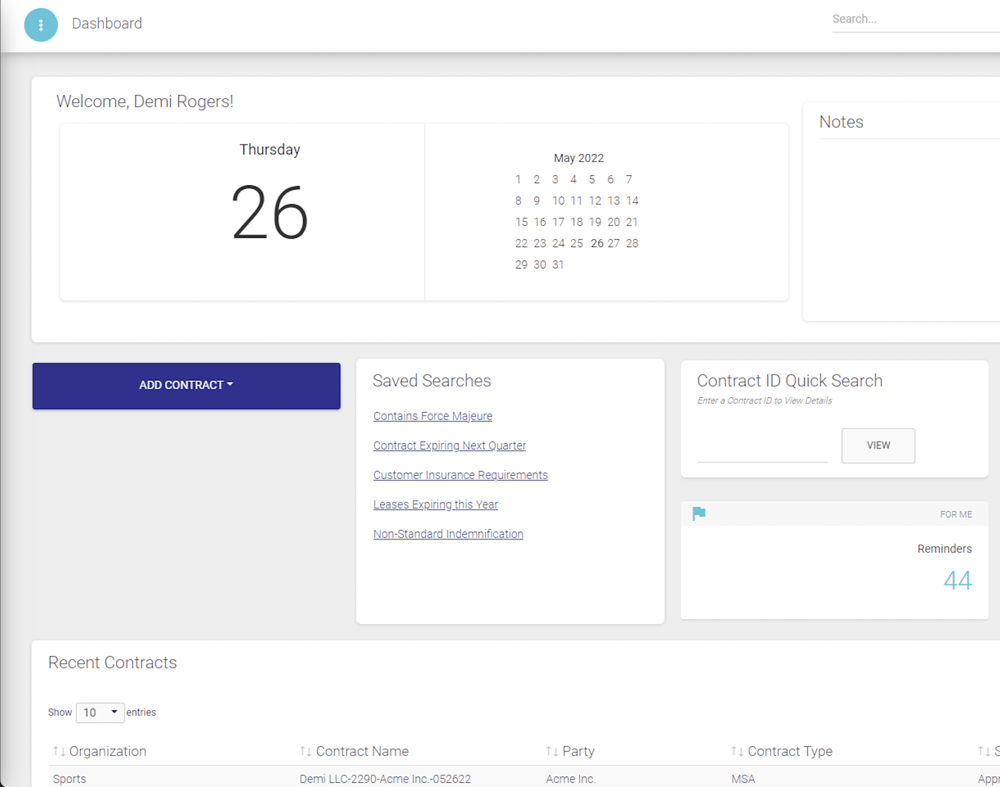This screenshot has width=1000, height=787.
Task: Select May 26 in the calendar
Action: 597,243
